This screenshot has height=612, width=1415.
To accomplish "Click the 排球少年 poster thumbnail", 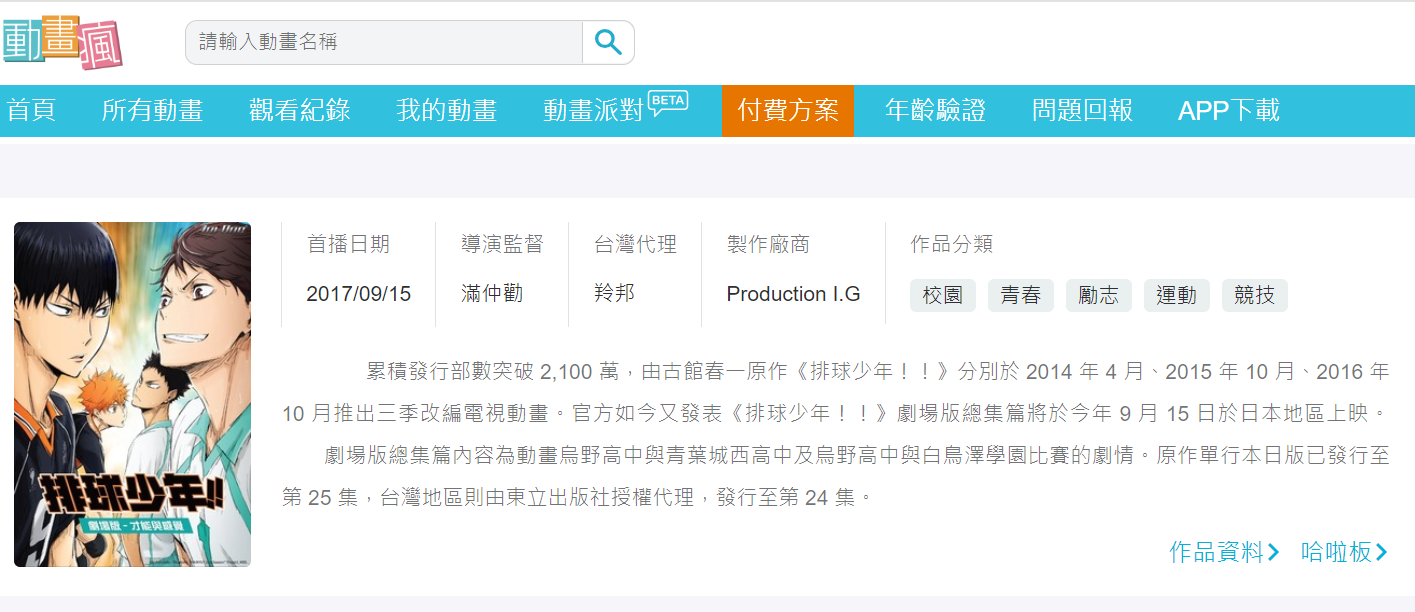I will [132, 395].
